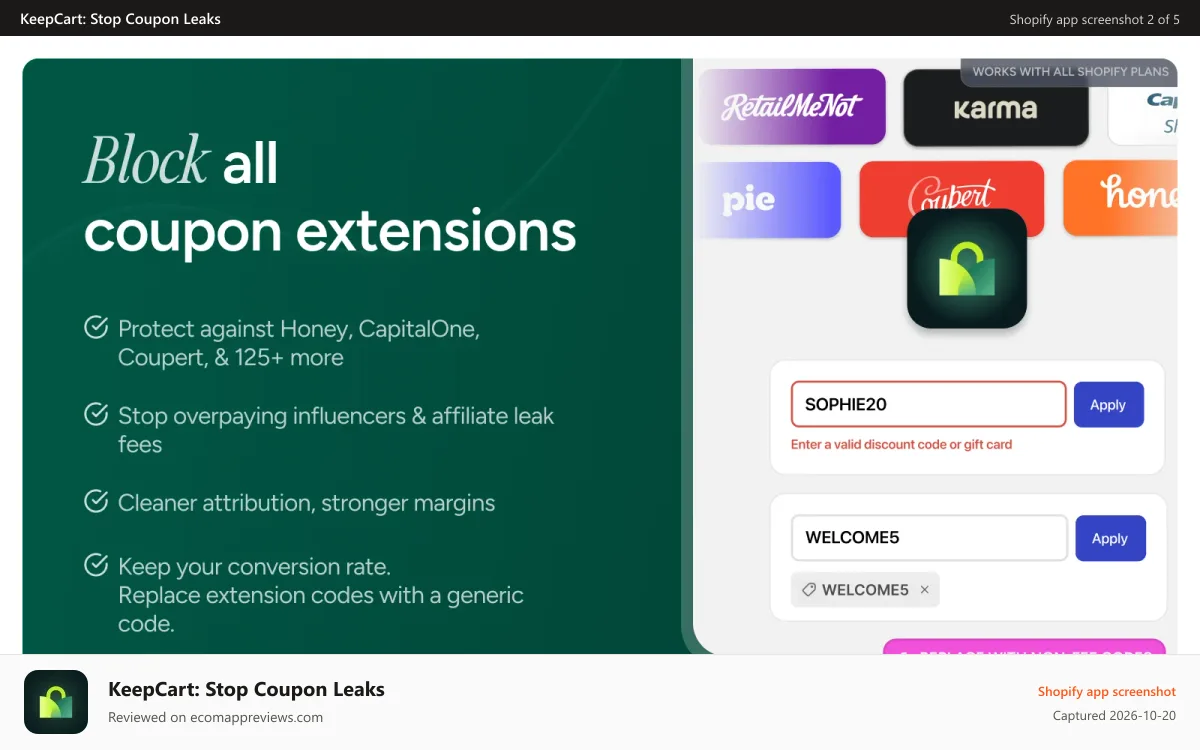Viewport: 1200px width, 750px height.
Task: Click 'Cleaner attribution, stronger margins' text
Action: (306, 502)
